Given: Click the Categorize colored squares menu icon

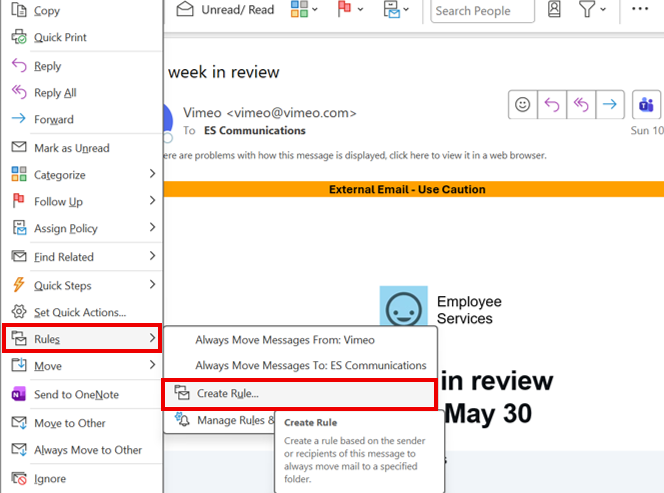Looking at the screenshot, I should tap(19, 174).
